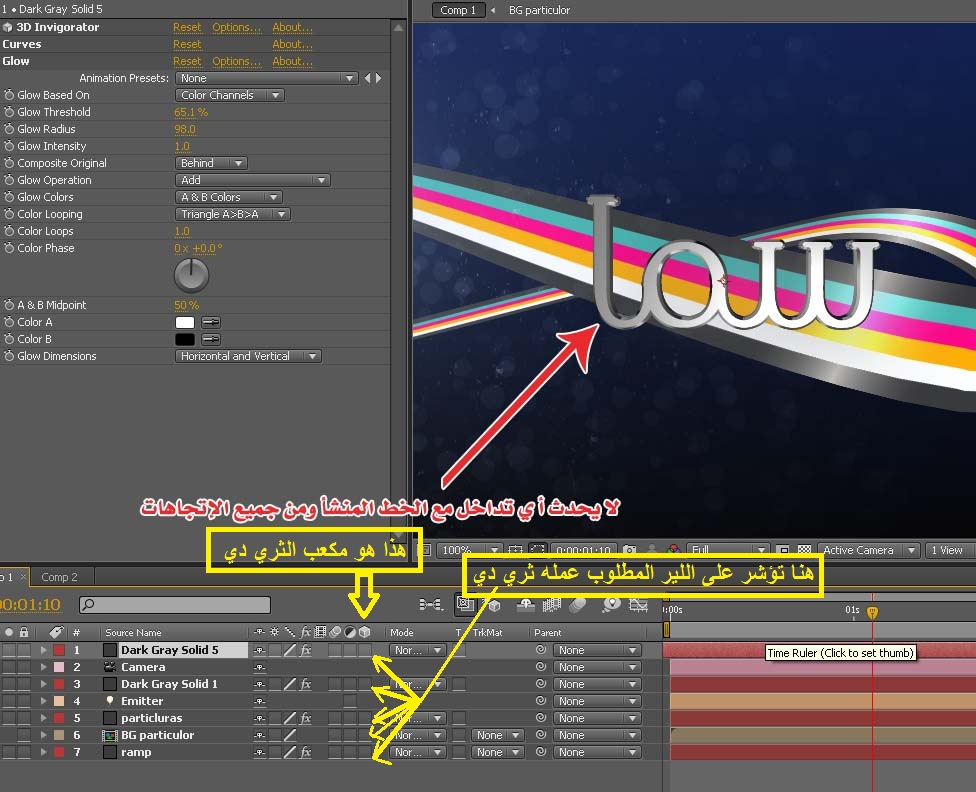Click the timeline layer search field
Viewport: 976px width, 792px height.
tap(175, 605)
